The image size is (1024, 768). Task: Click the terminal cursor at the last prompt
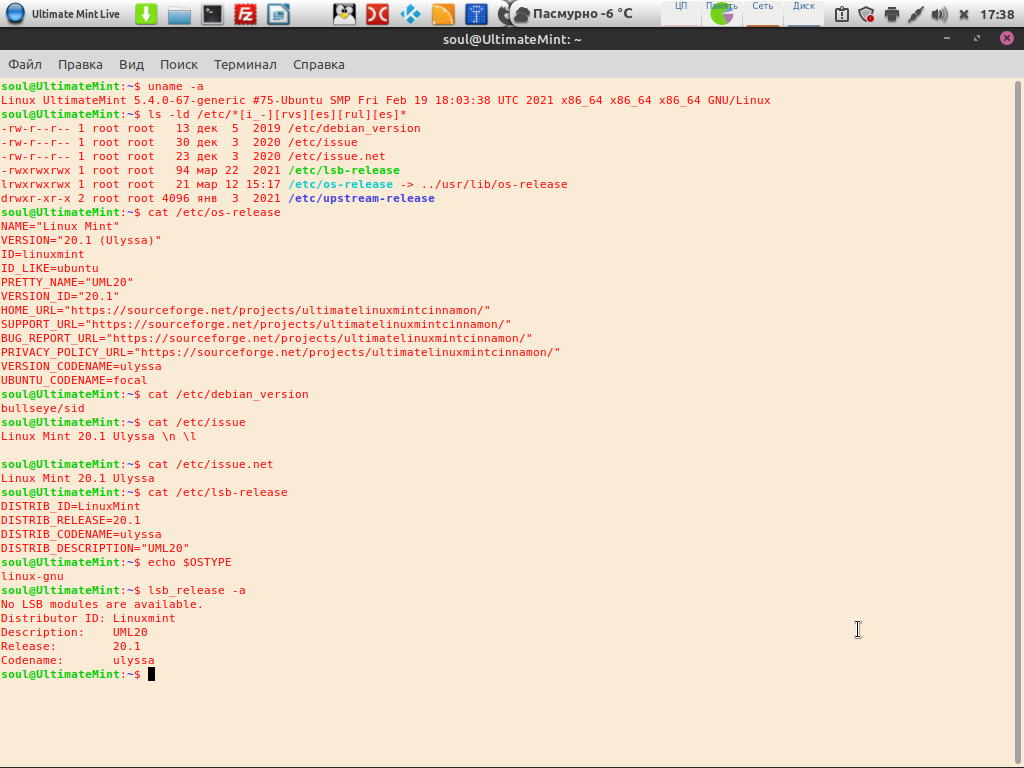[152, 675]
